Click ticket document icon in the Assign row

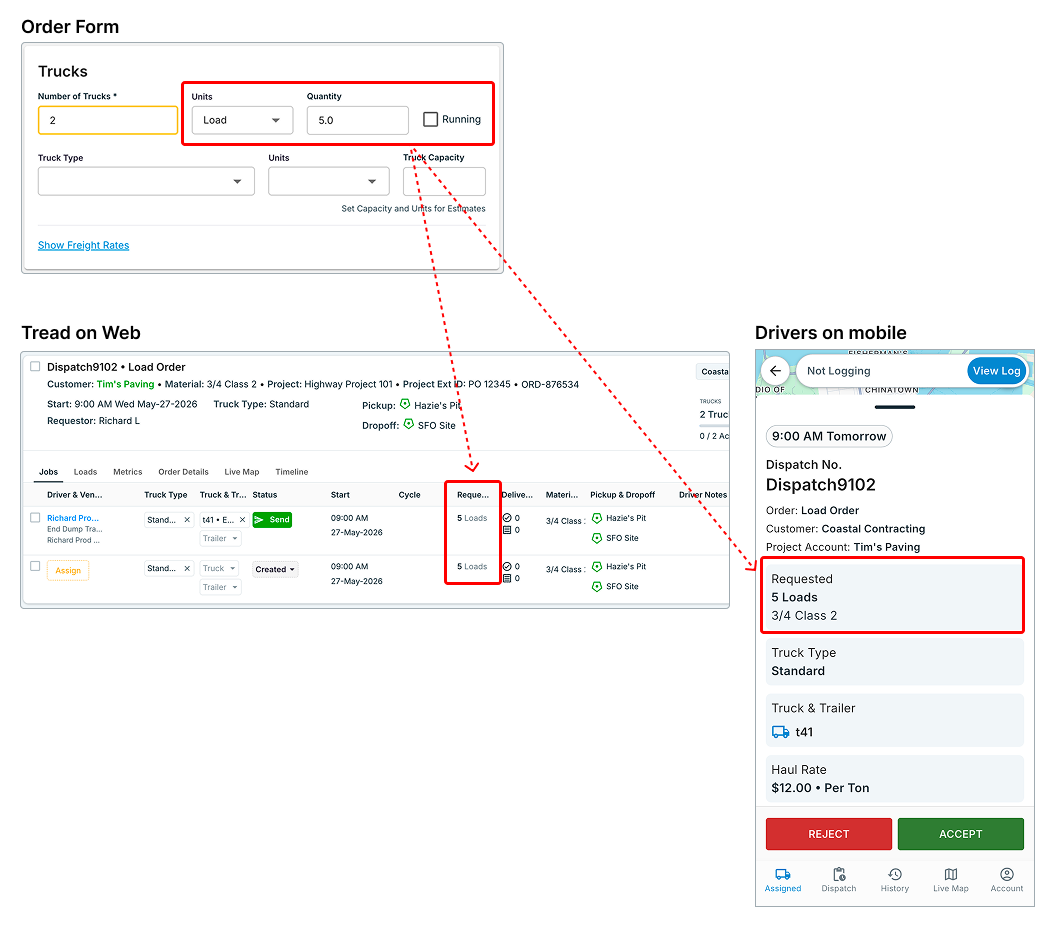pyautogui.click(x=507, y=579)
